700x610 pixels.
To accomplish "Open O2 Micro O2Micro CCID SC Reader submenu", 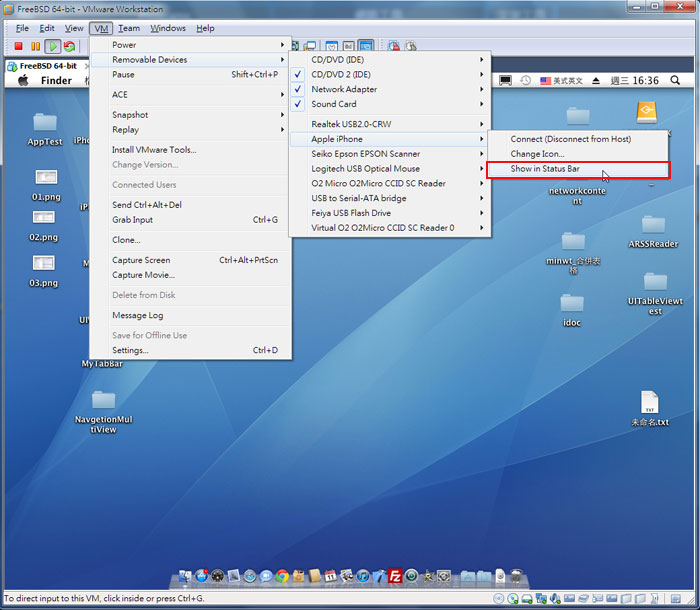I will point(391,183).
